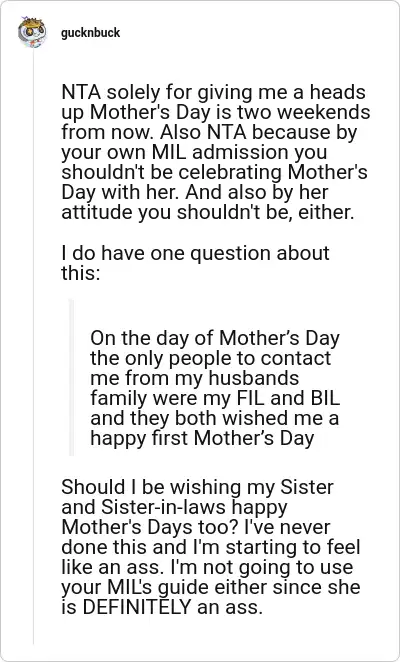Click the text 'me from my husbands' in the quote

[194, 378]
